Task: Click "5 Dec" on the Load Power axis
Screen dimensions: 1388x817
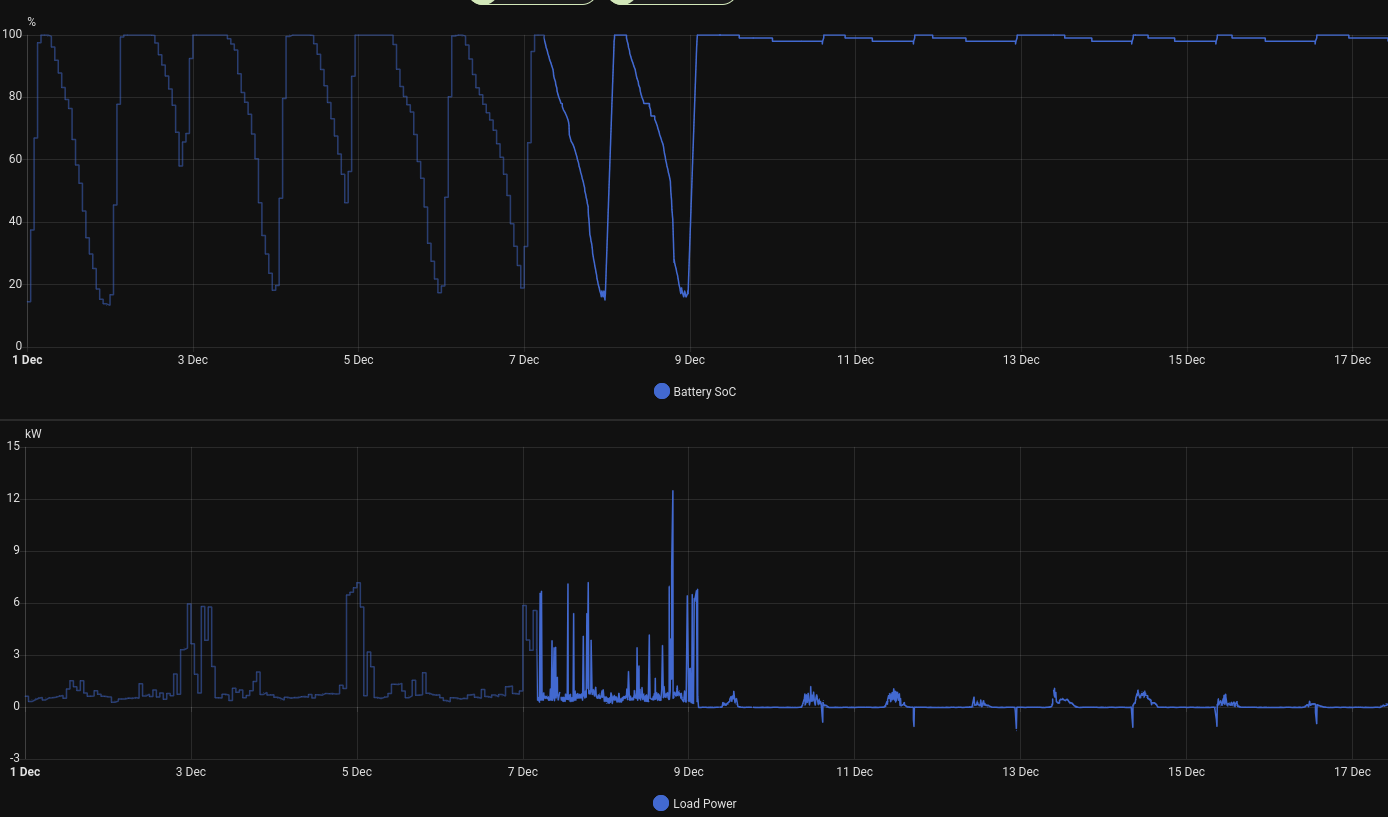Action: click(x=356, y=772)
